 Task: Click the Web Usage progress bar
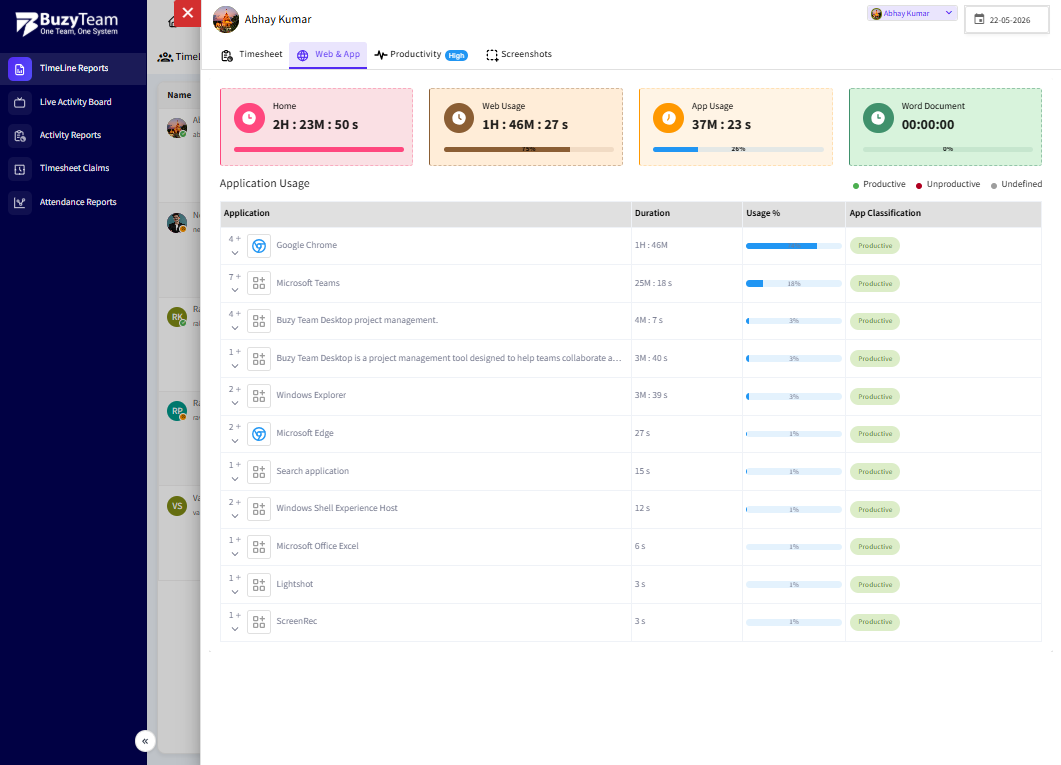[x=528, y=149]
